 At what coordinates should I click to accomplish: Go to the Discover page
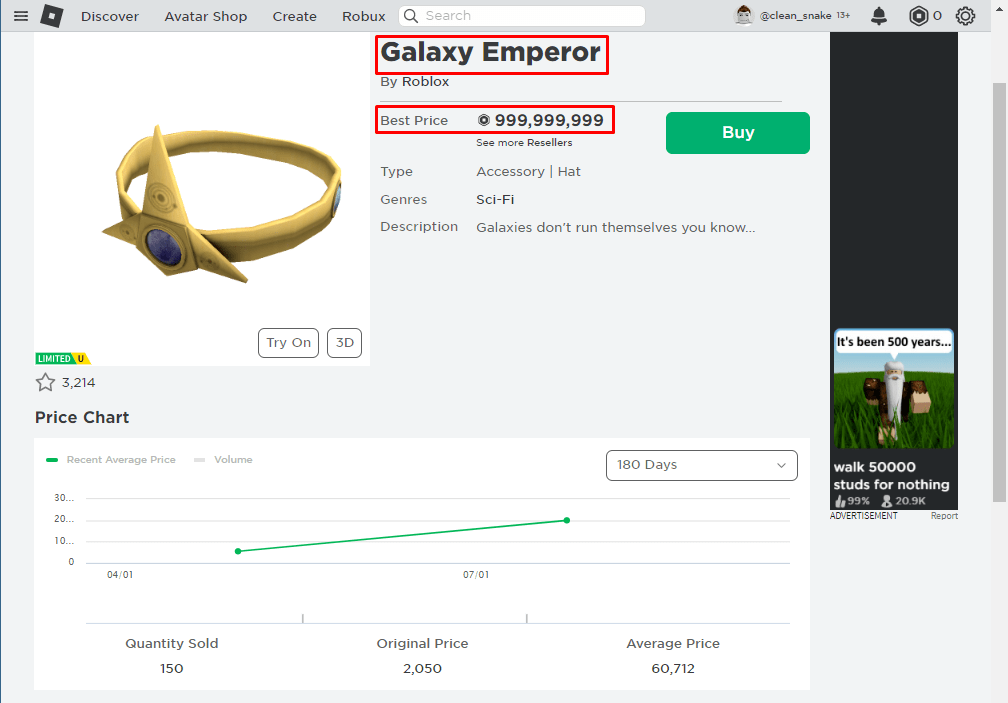tap(110, 16)
